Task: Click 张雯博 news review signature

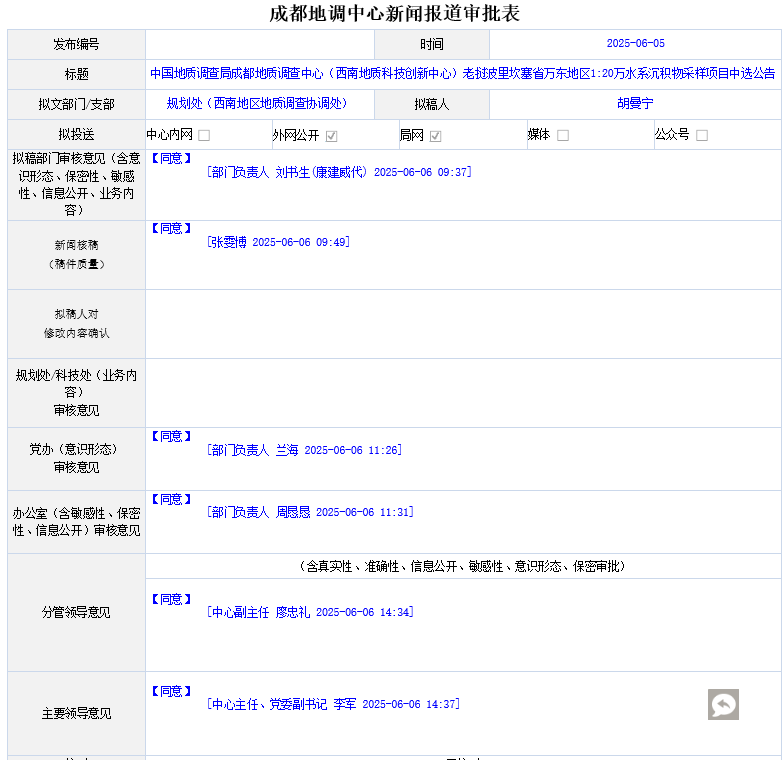Action: 279,242
